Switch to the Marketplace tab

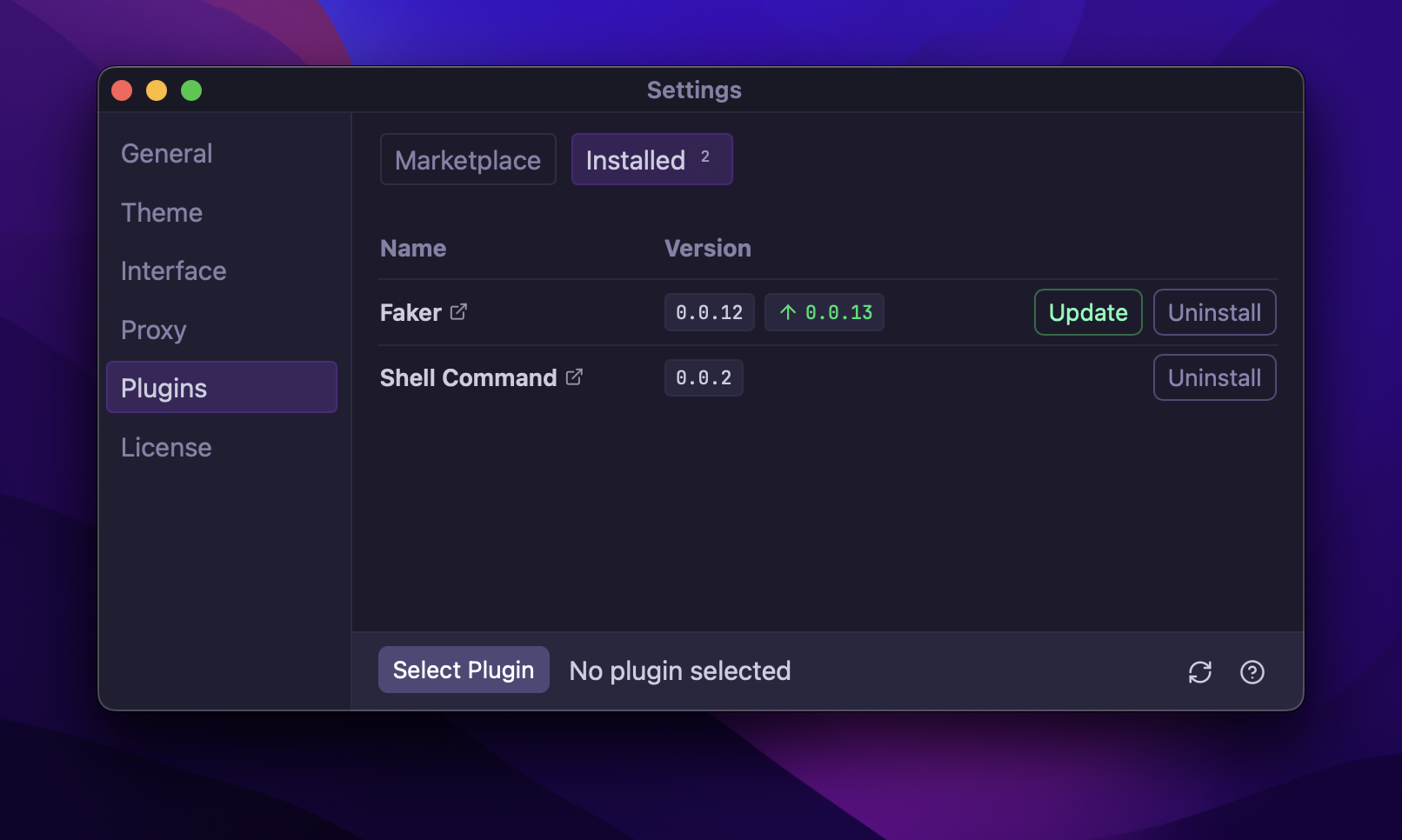tap(468, 159)
